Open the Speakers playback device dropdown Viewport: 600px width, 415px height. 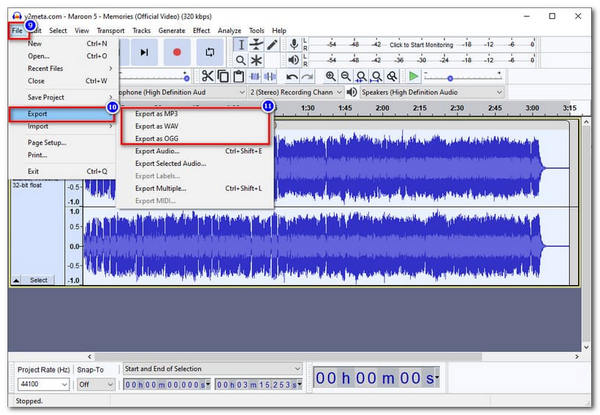point(432,92)
